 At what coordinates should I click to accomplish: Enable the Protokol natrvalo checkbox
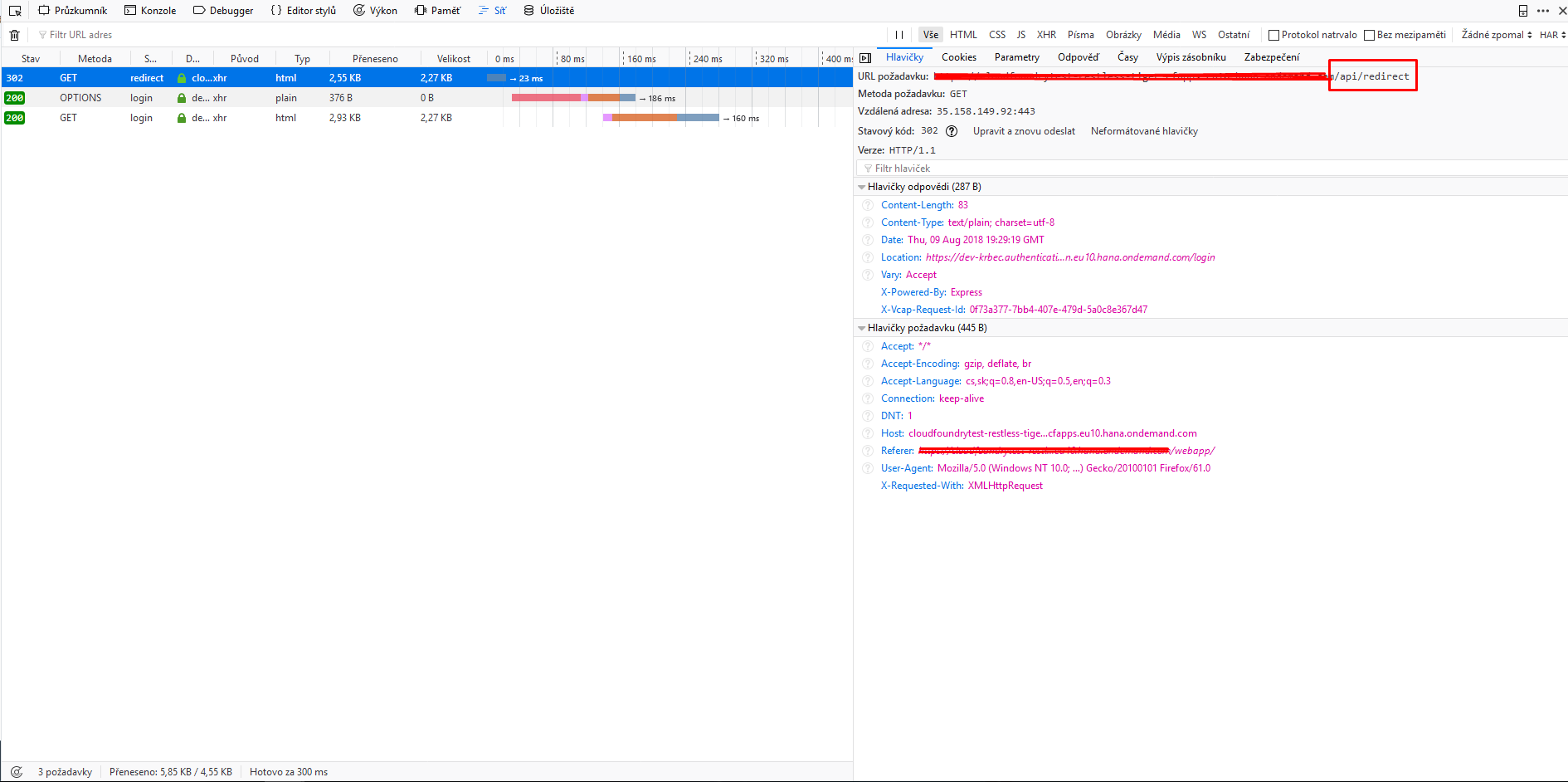[1273, 35]
